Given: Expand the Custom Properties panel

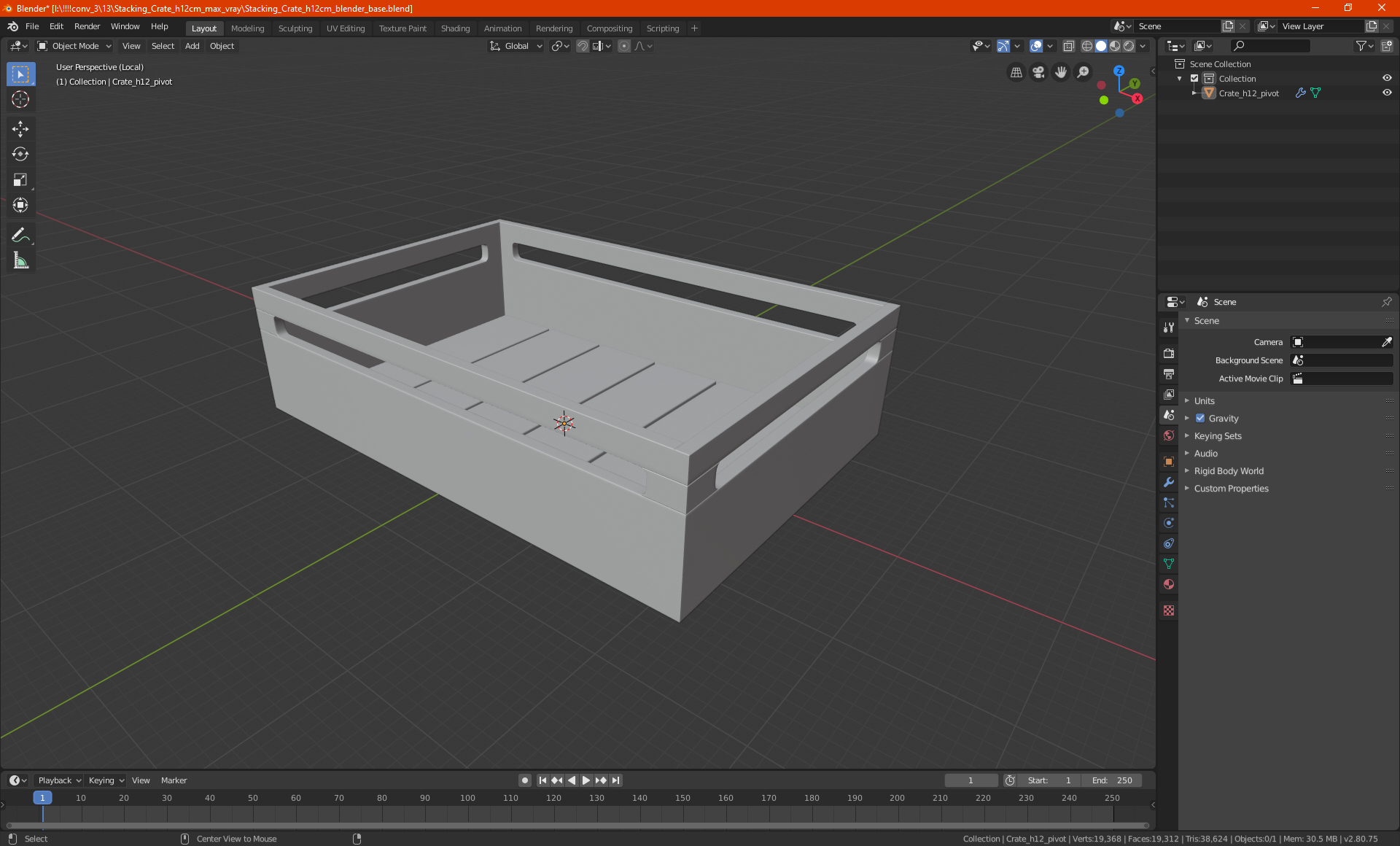Looking at the screenshot, I should click(x=1231, y=488).
